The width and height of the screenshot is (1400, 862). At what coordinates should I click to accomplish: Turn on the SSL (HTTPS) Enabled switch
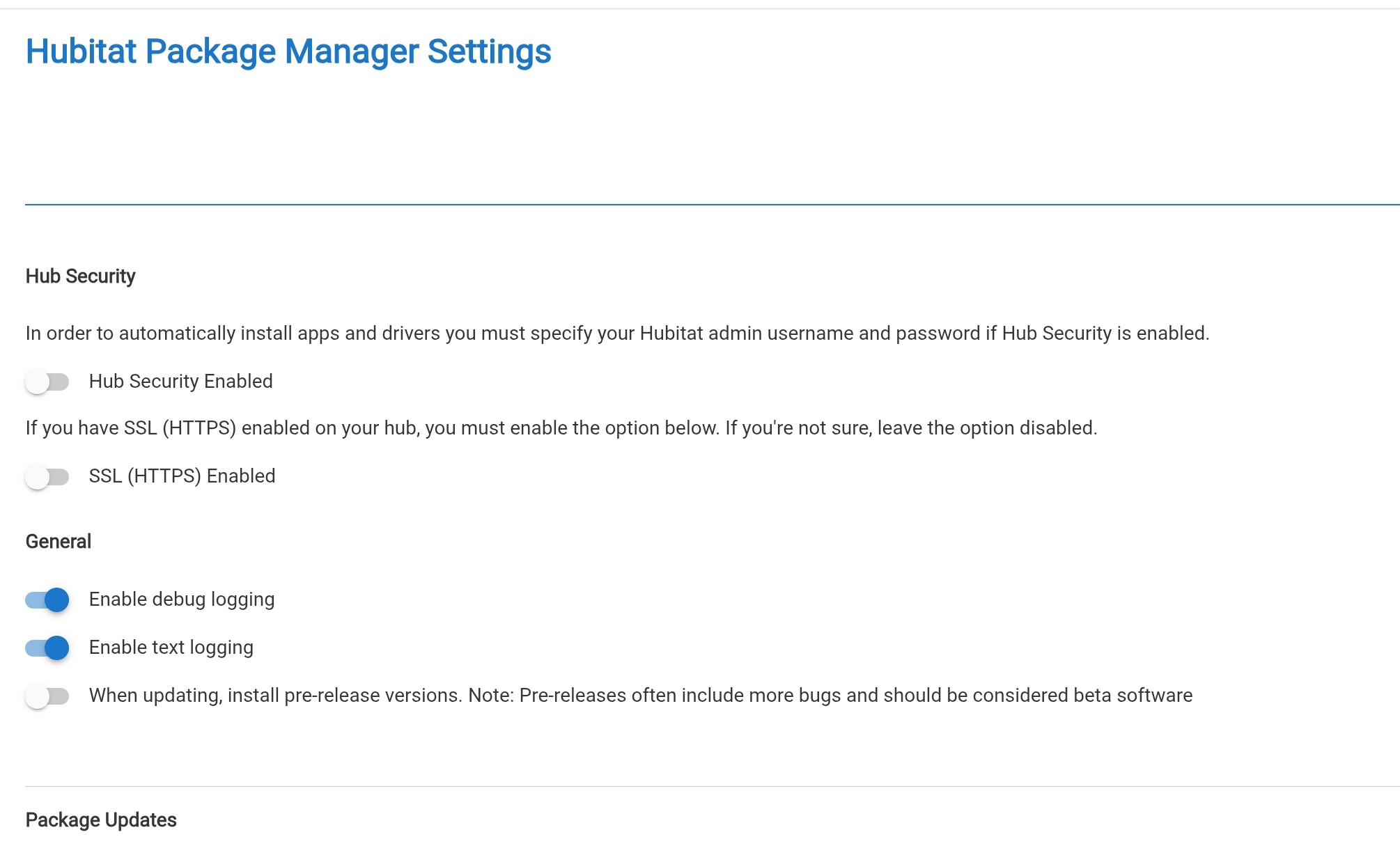pyautogui.click(x=47, y=477)
